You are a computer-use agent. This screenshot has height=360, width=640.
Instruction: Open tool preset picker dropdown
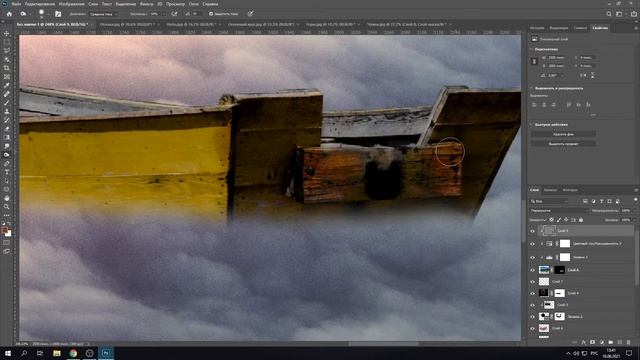[x=29, y=14]
